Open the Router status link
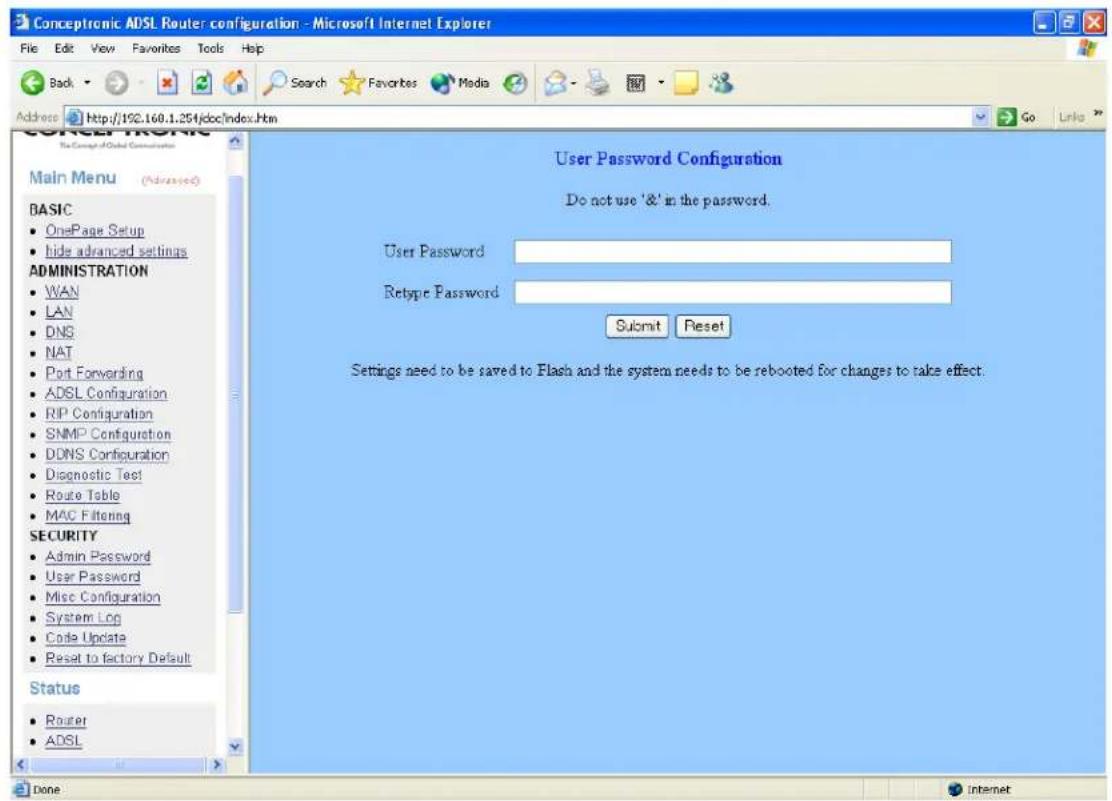Screen dimensions: 1112x801 coord(66,721)
